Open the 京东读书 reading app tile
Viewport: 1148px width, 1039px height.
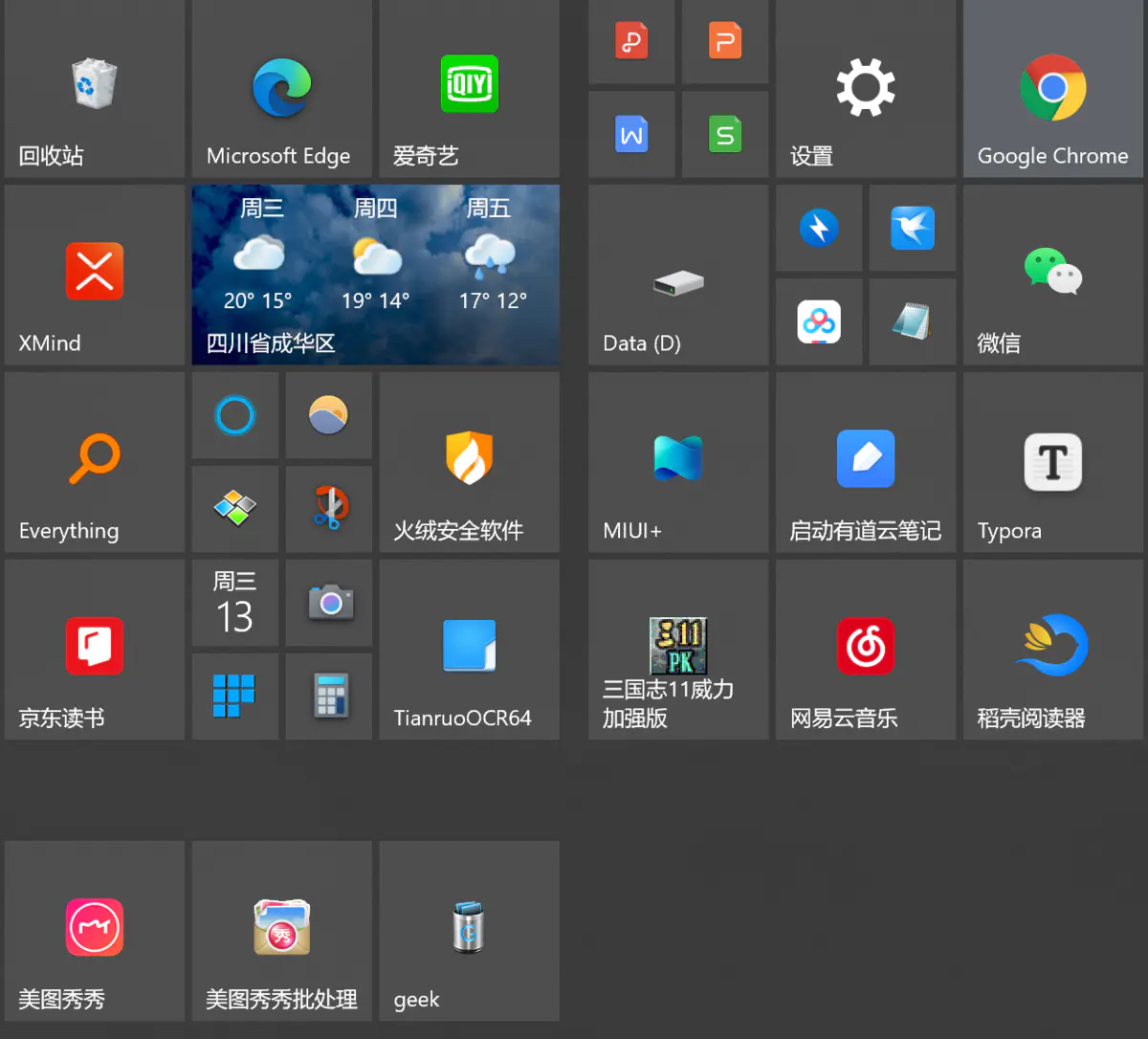coord(95,650)
